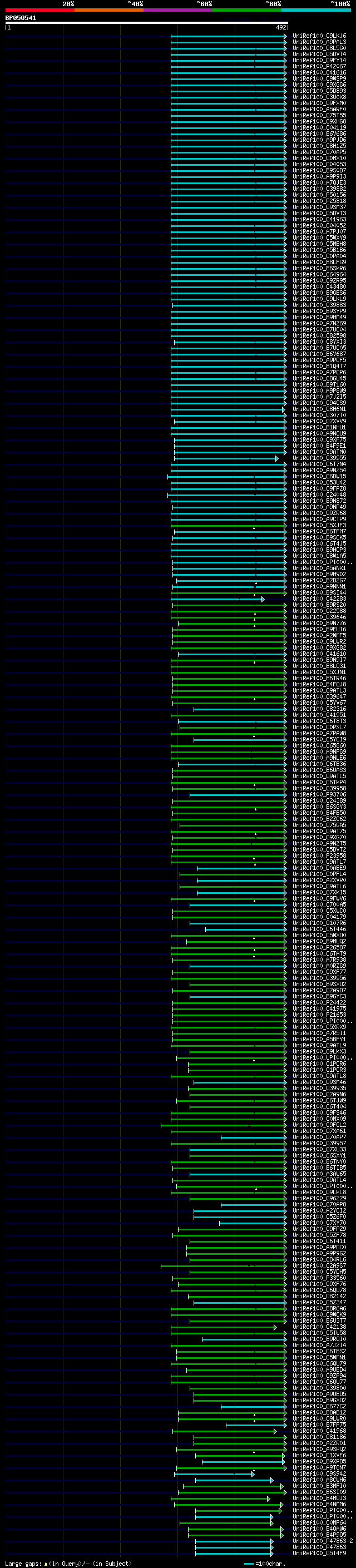Select the UniRef100_Q8H1Z5 label

tap(319, 146)
